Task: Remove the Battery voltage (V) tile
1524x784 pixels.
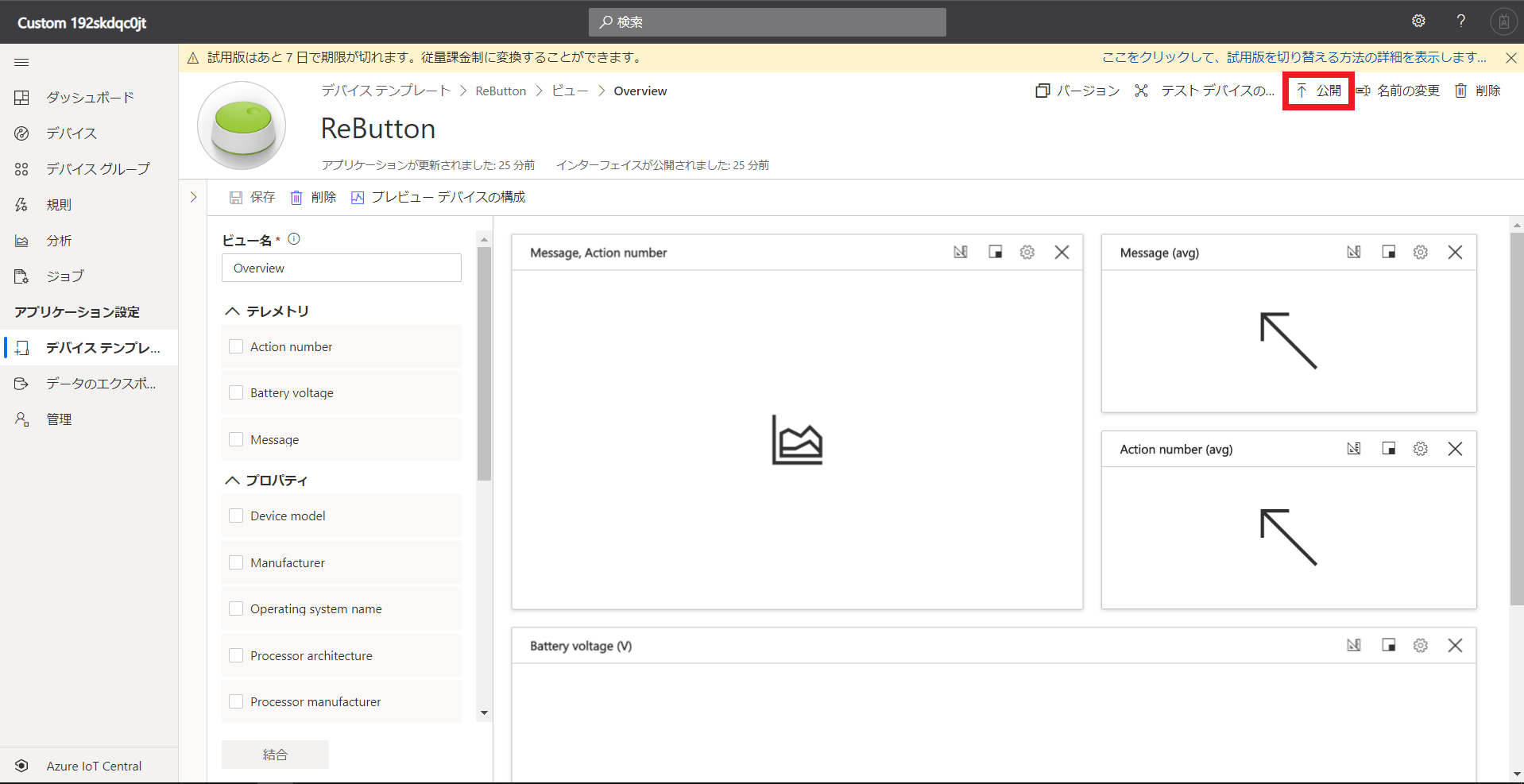Action: click(x=1455, y=646)
